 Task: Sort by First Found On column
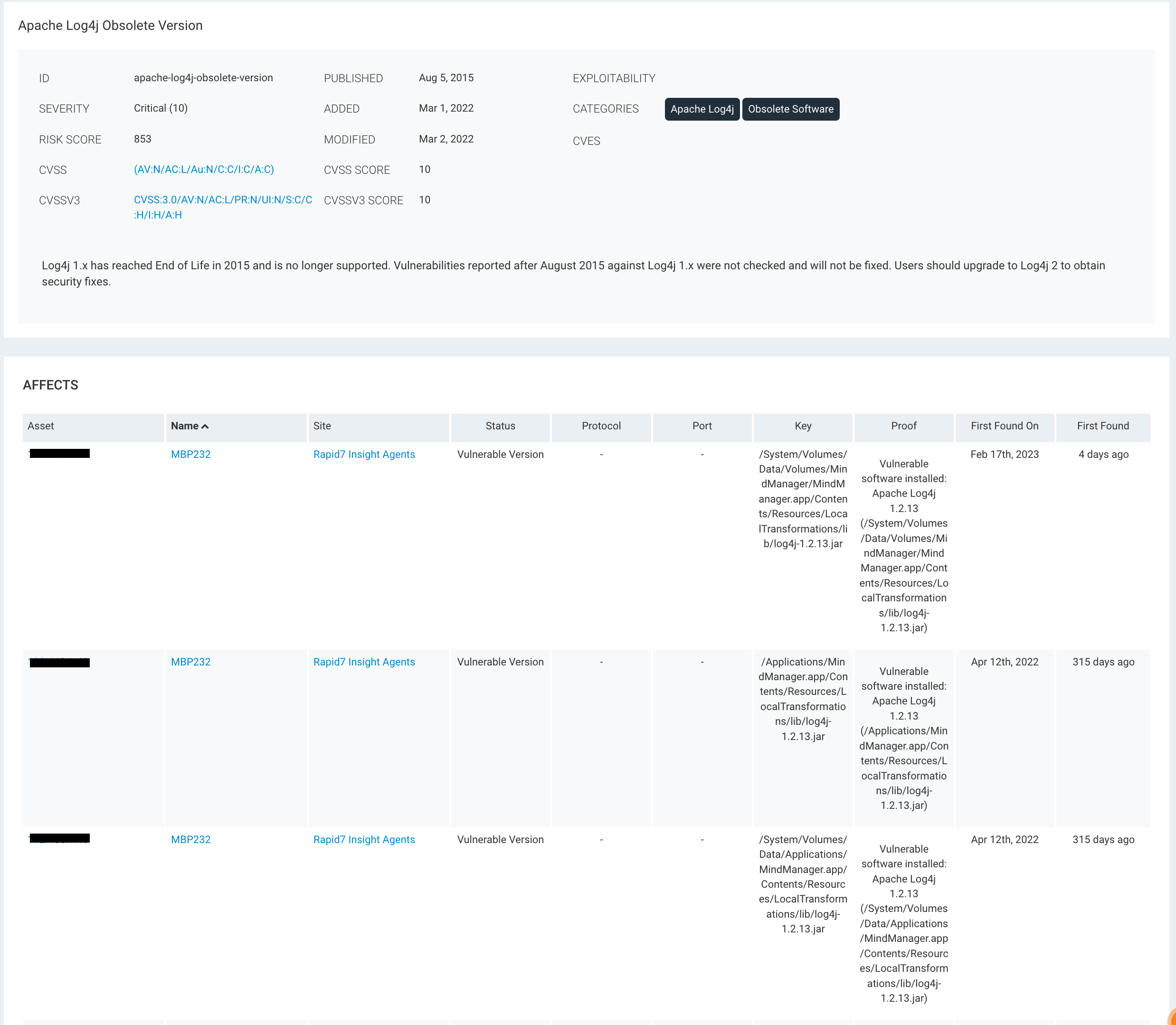pos(1004,426)
